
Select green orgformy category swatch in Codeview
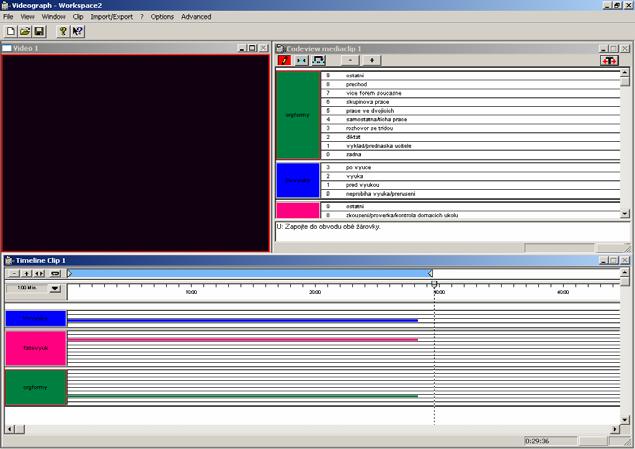298,115
